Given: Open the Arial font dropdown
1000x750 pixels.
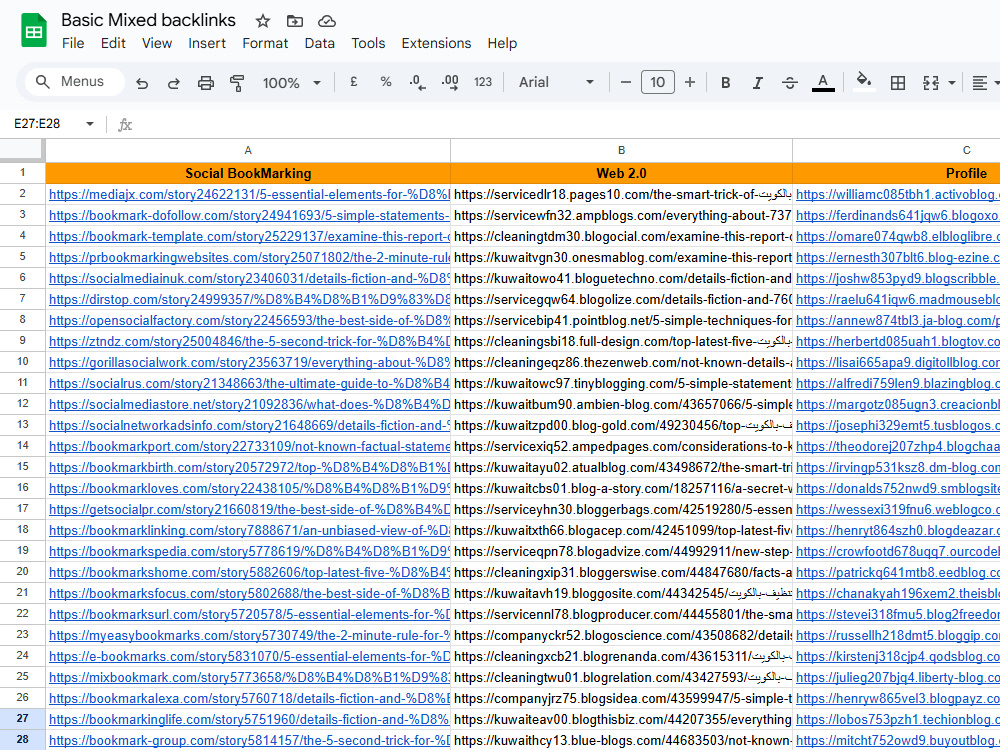Looking at the screenshot, I should coord(556,82).
